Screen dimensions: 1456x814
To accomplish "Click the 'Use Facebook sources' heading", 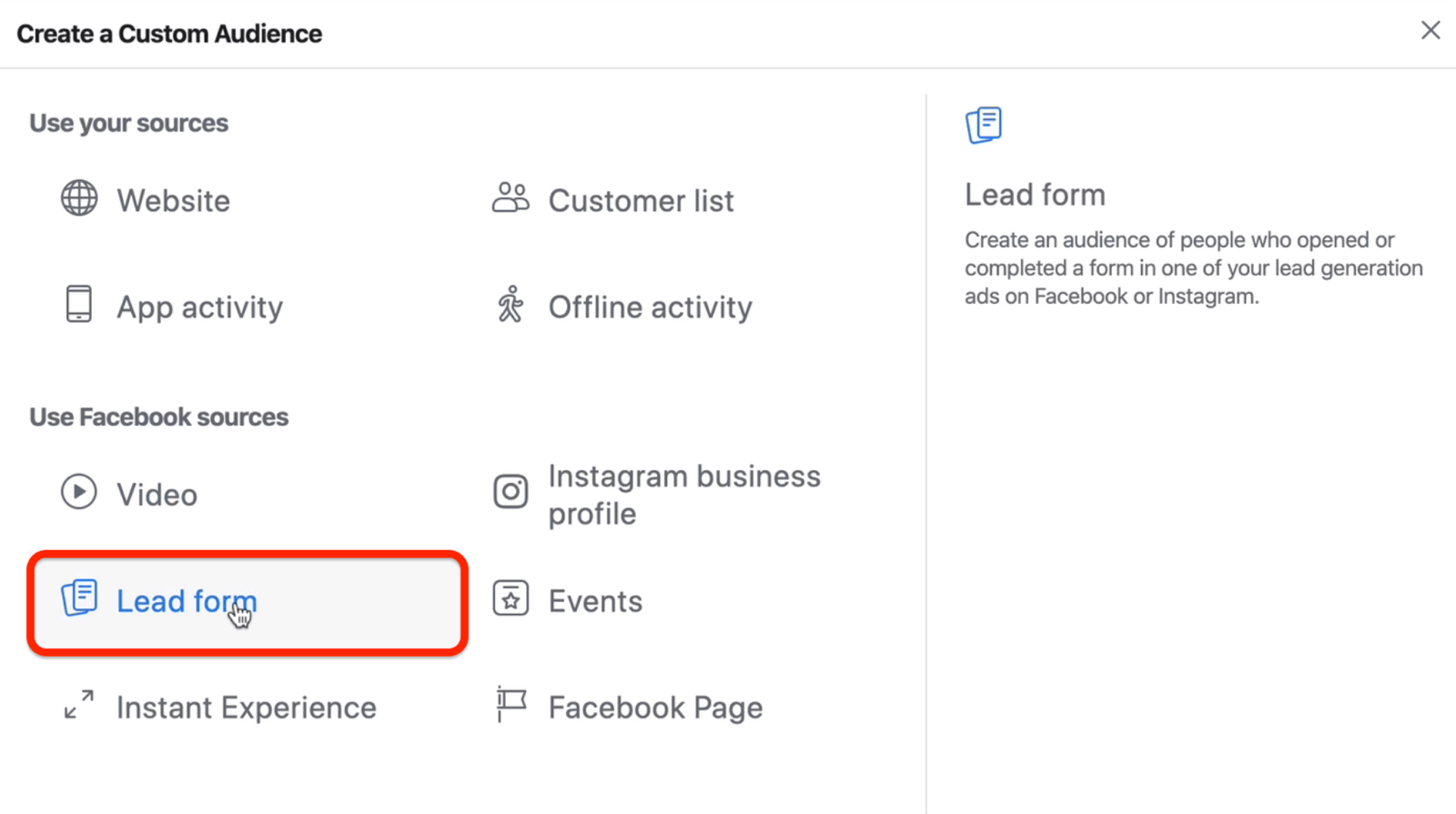I will tap(158, 417).
